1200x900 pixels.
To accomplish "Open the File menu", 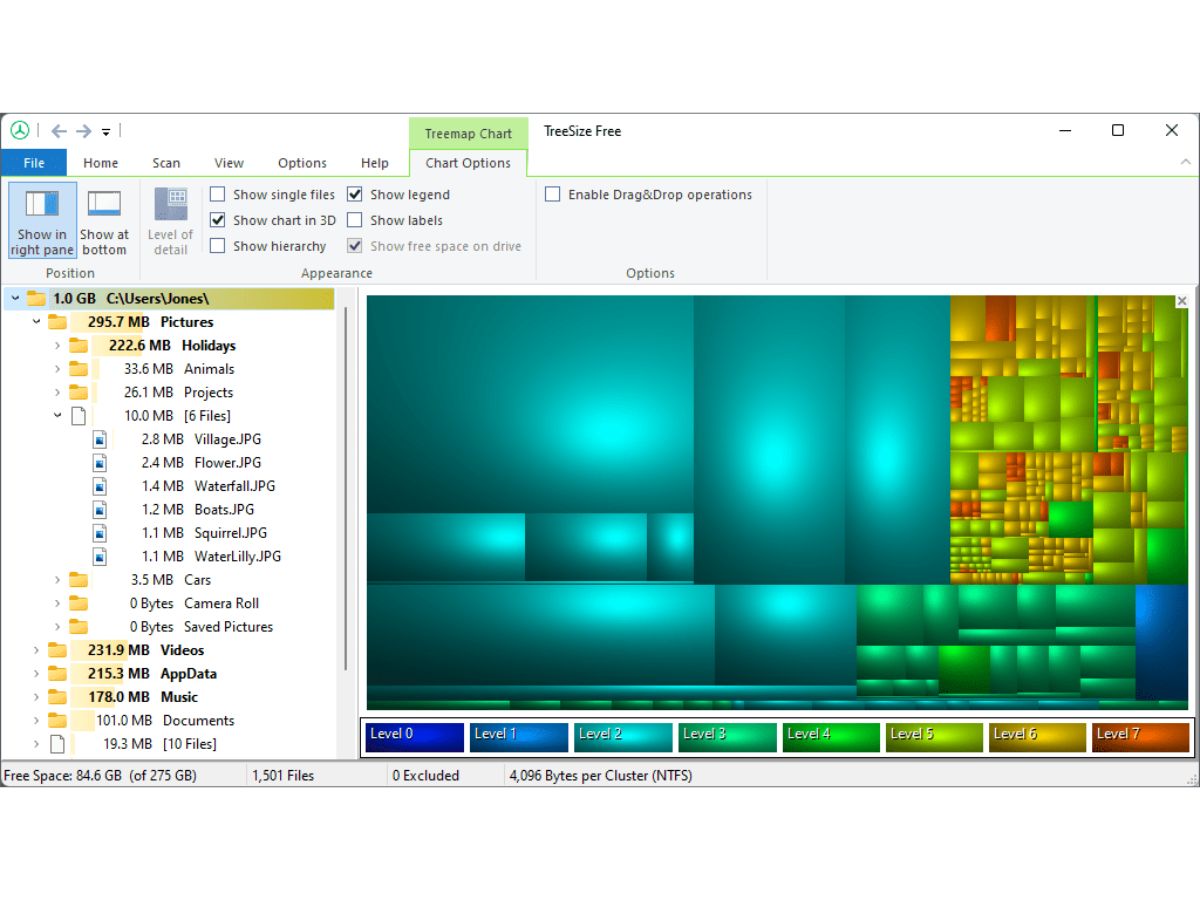I will 34,163.
